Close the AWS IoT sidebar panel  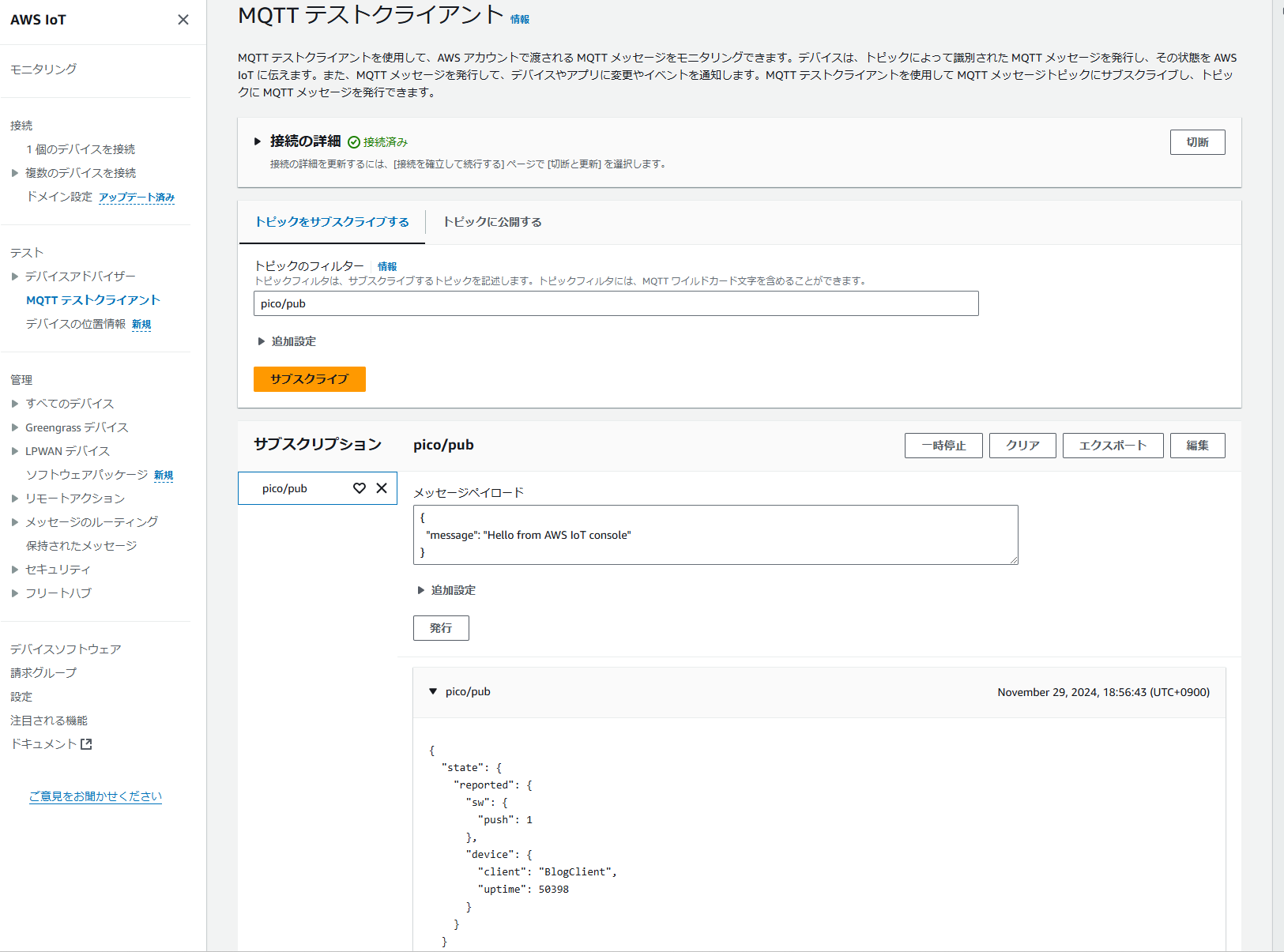(183, 20)
